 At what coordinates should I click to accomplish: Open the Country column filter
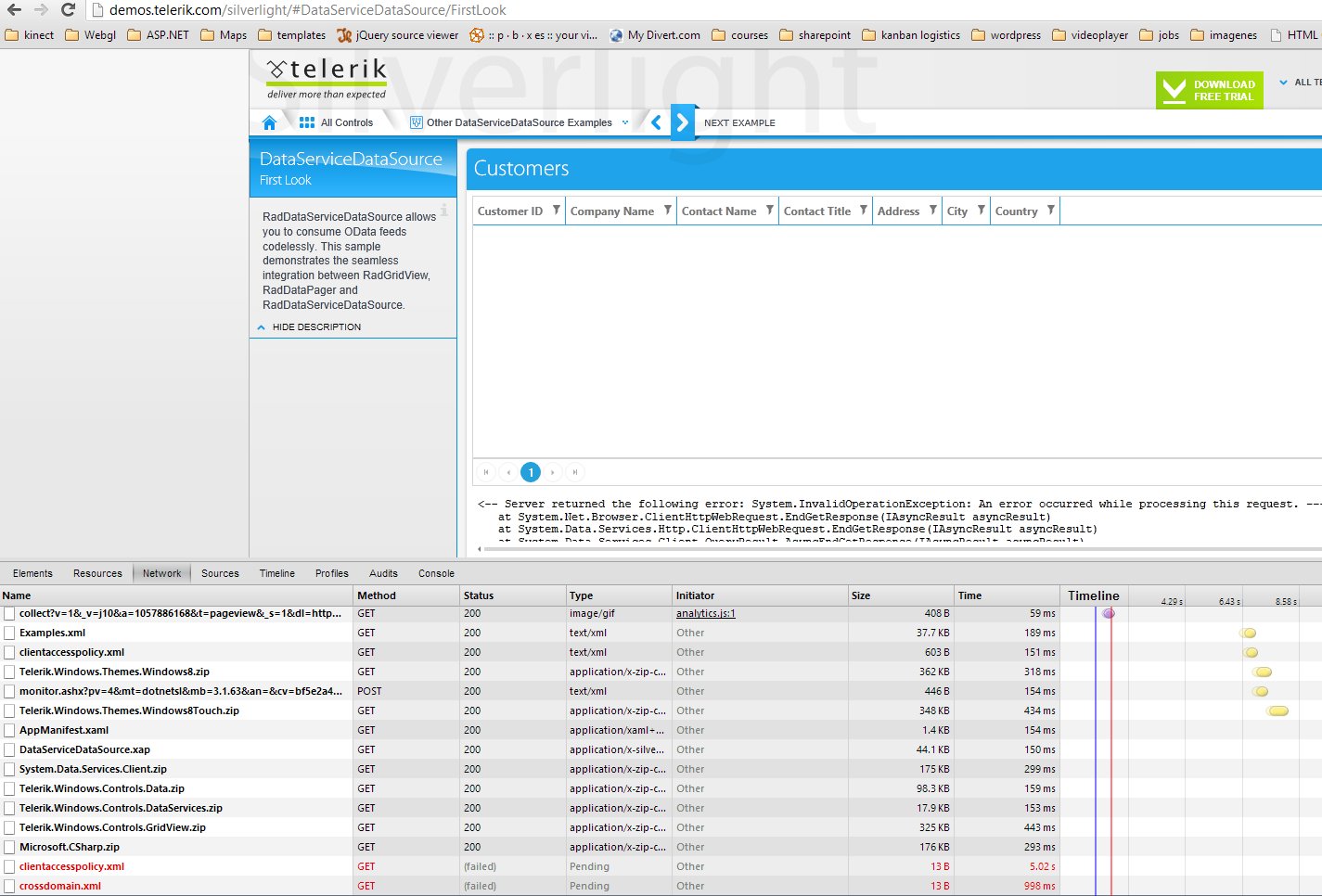[1051, 211]
